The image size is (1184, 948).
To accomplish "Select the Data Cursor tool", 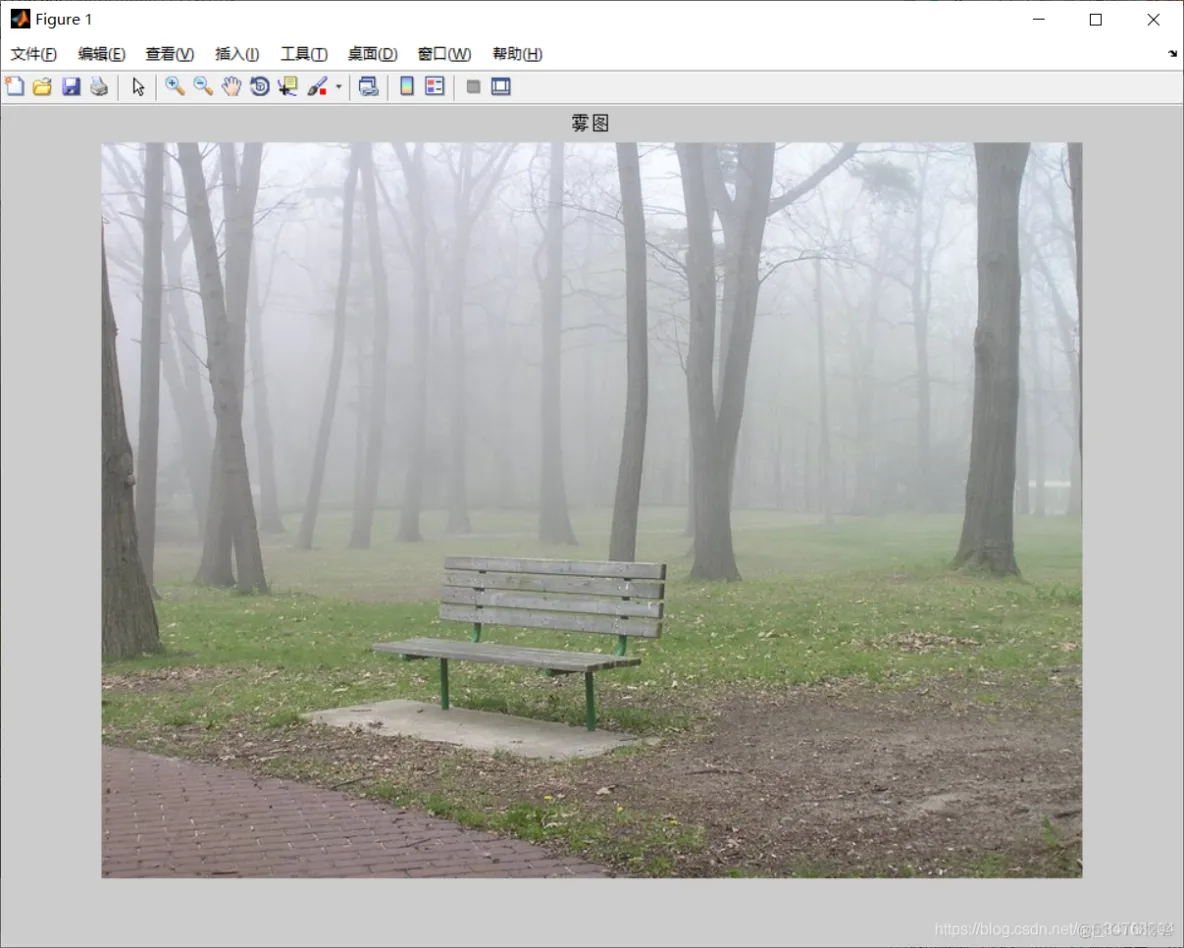I will [x=288, y=86].
